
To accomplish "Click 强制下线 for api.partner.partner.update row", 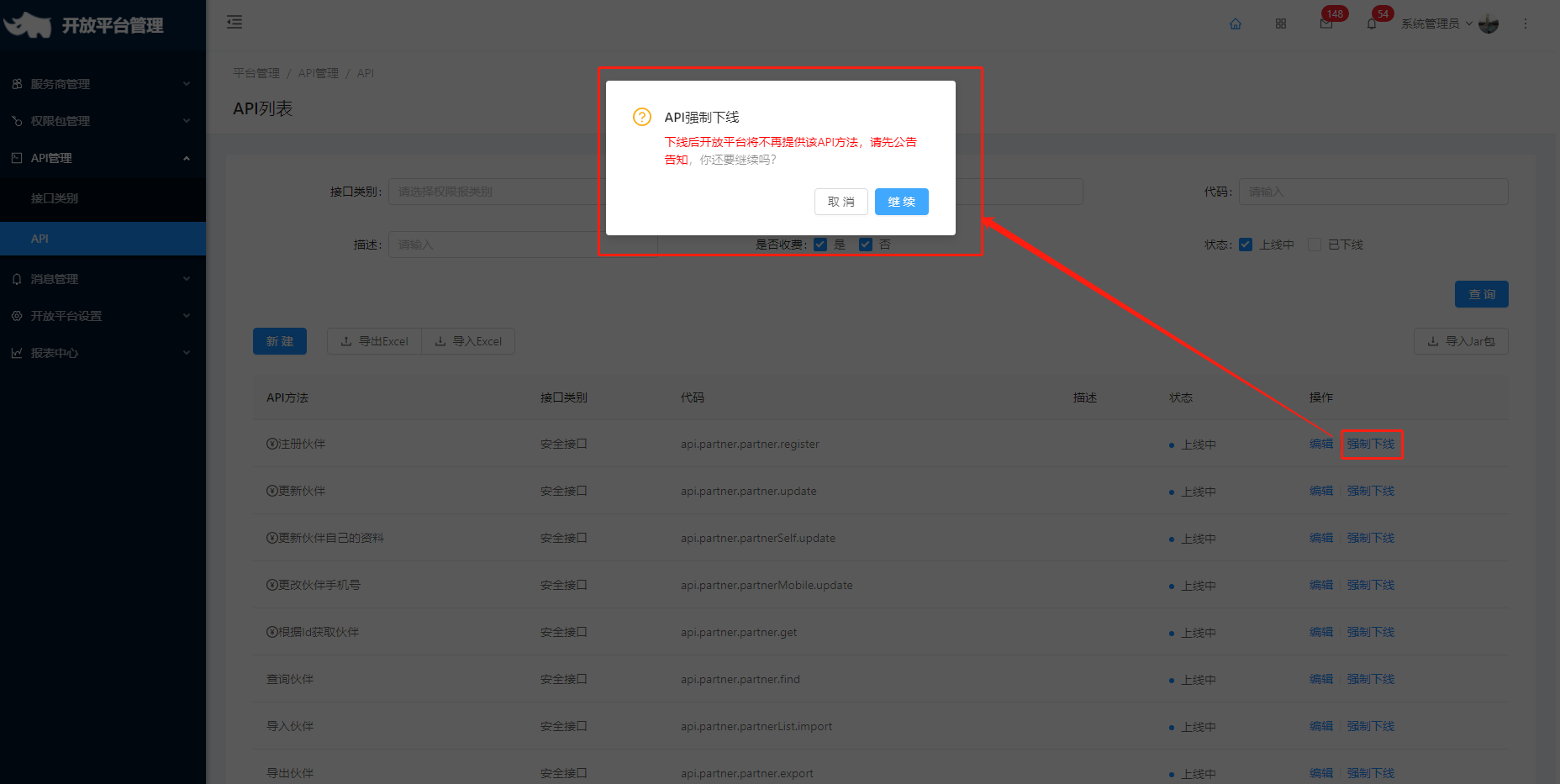I will (1371, 491).
